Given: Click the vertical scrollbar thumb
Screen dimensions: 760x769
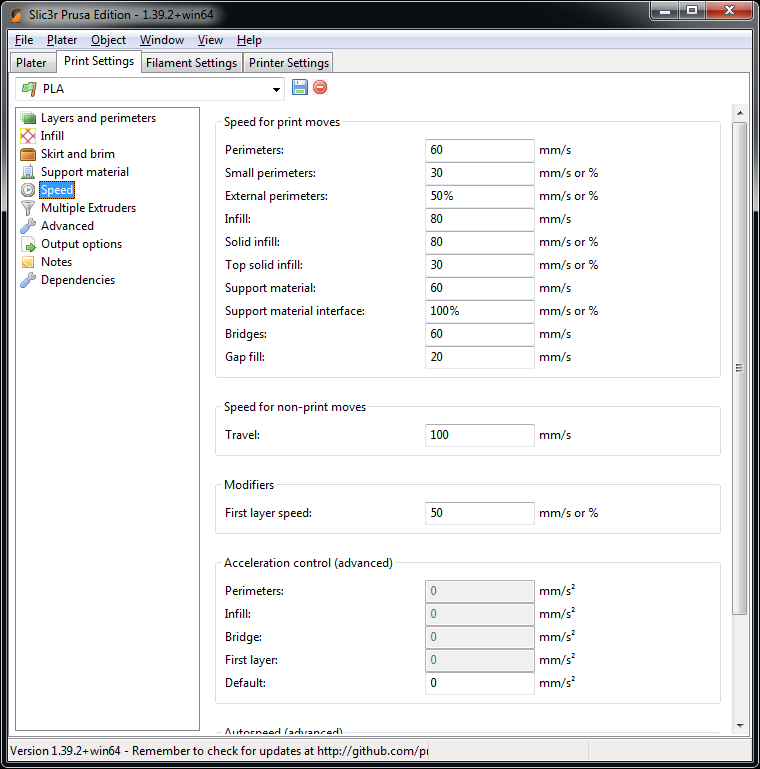Looking at the screenshot, I should pos(740,368).
